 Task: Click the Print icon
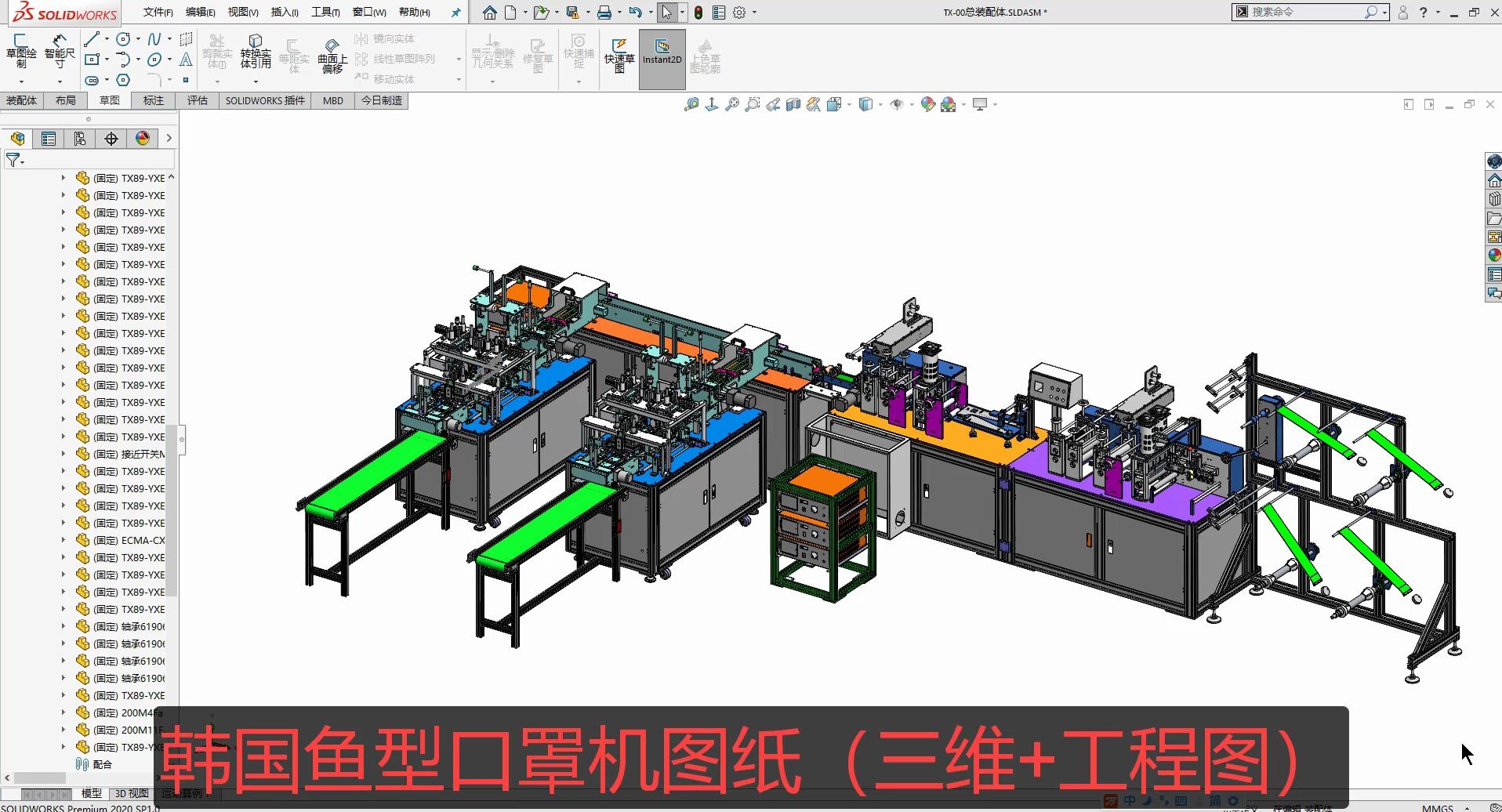click(x=604, y=13)
